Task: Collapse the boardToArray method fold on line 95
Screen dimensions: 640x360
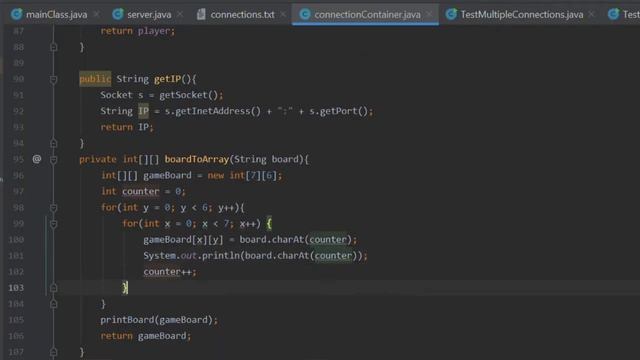Action: [53, 159]
